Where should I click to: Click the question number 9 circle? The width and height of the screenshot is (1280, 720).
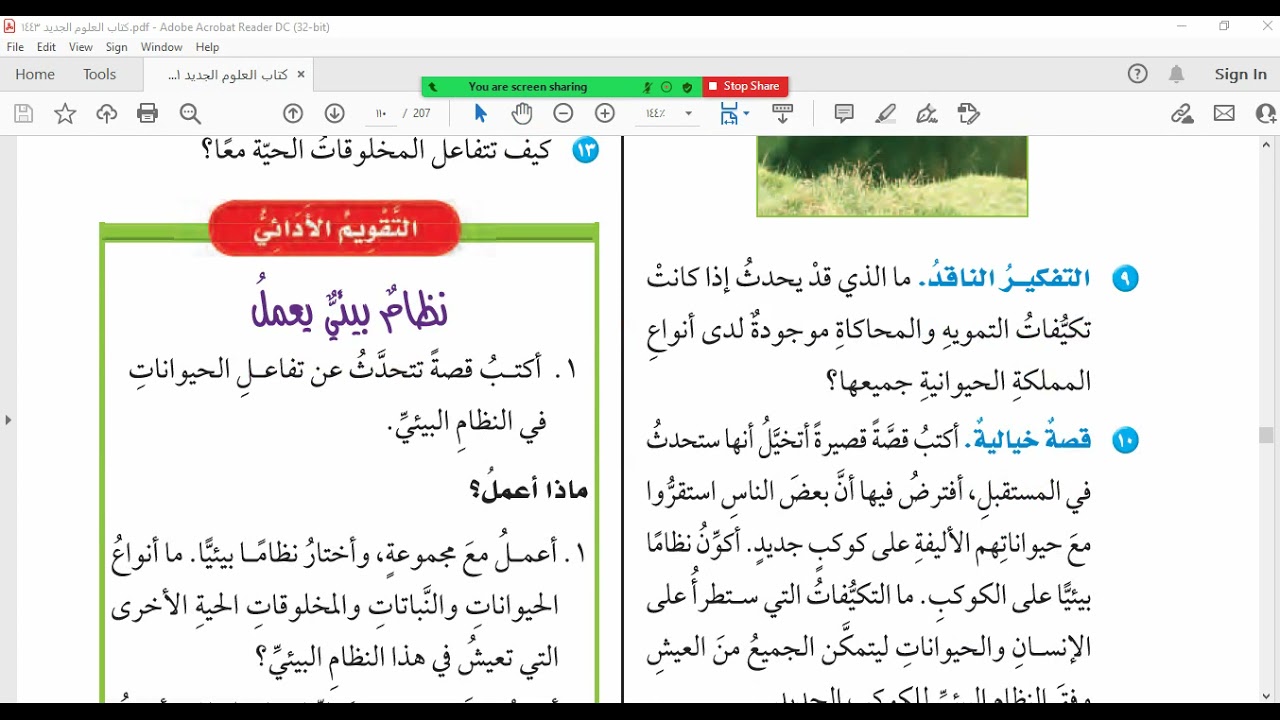coord(1125,279)
